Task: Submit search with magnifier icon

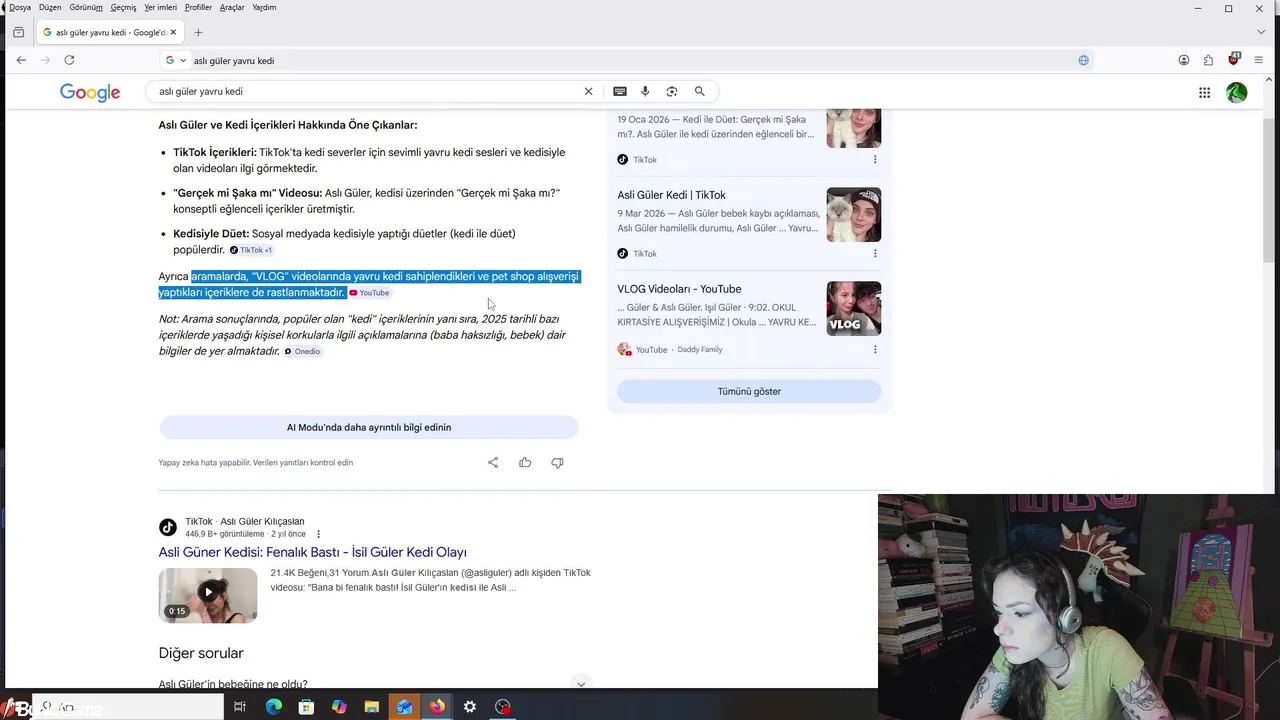Action: point(700,91)
